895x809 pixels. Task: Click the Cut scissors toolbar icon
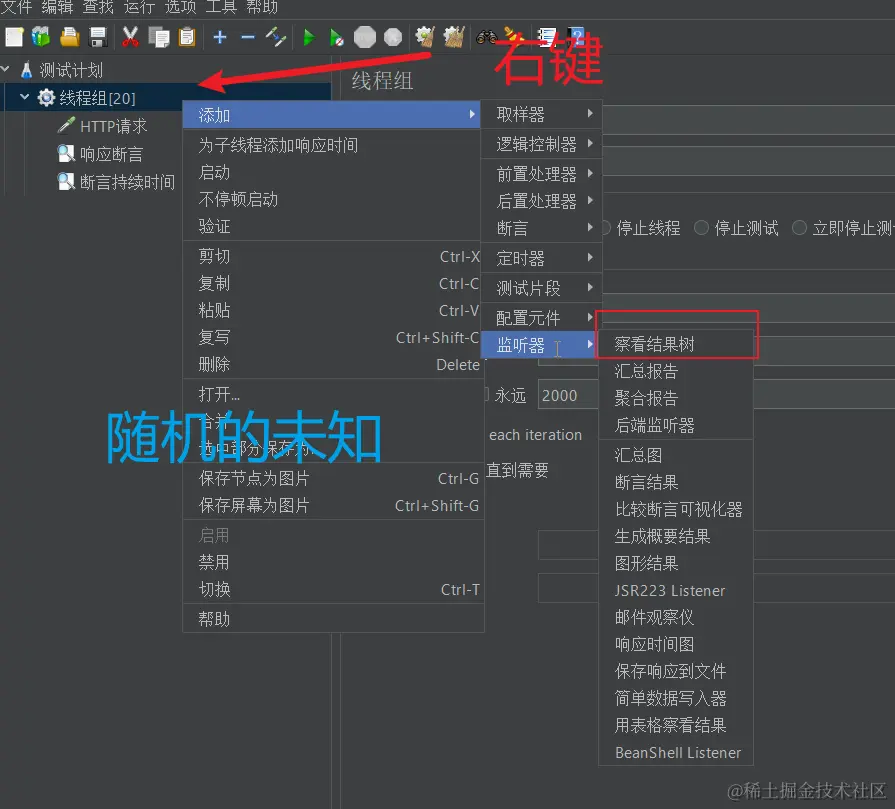click(x=130, y=37)
